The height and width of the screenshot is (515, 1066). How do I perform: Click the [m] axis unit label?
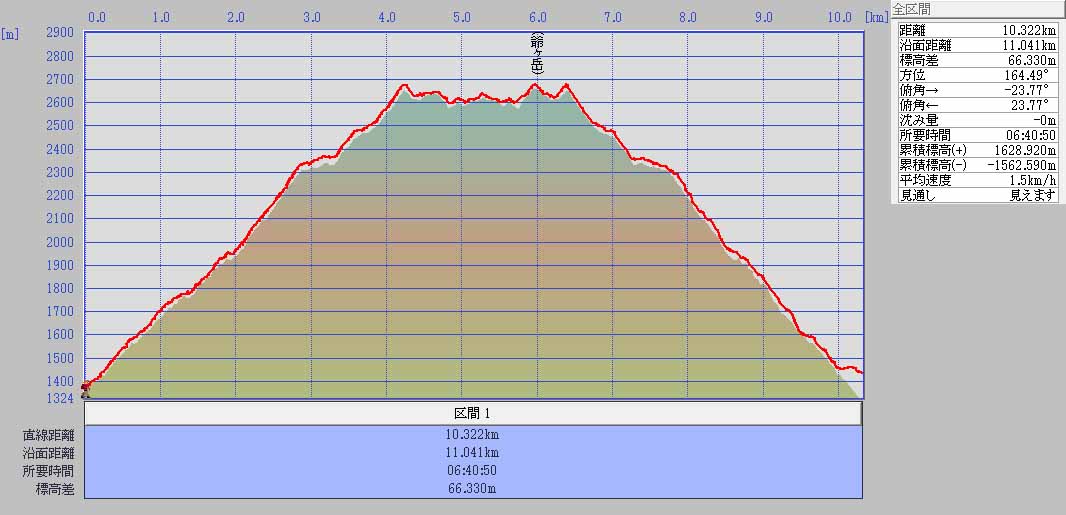[10, 35]
